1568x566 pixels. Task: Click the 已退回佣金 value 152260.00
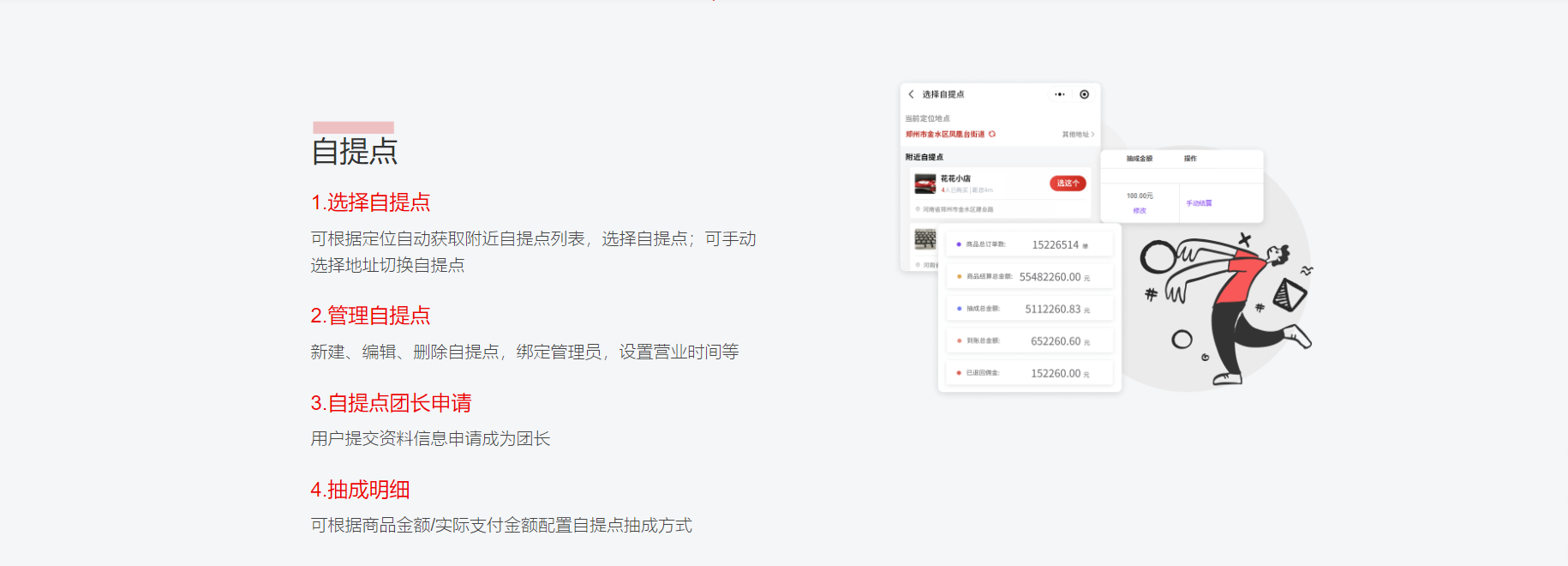[1056, 373]
